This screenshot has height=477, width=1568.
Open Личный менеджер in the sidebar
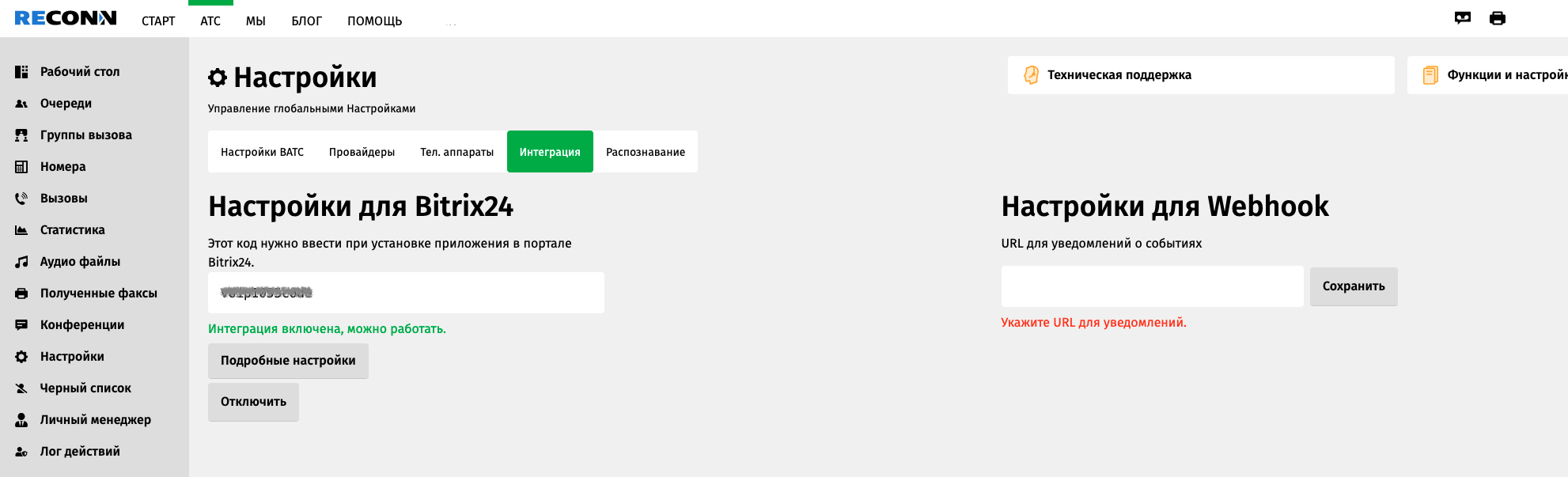tap(96, 420)
